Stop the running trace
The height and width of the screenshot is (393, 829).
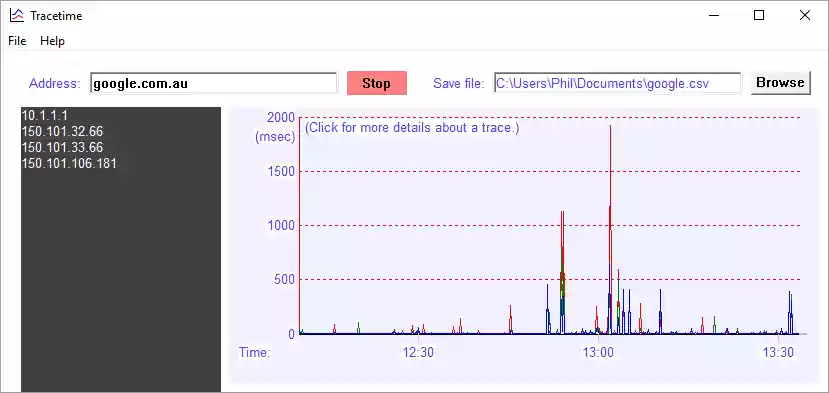[376, 83]
